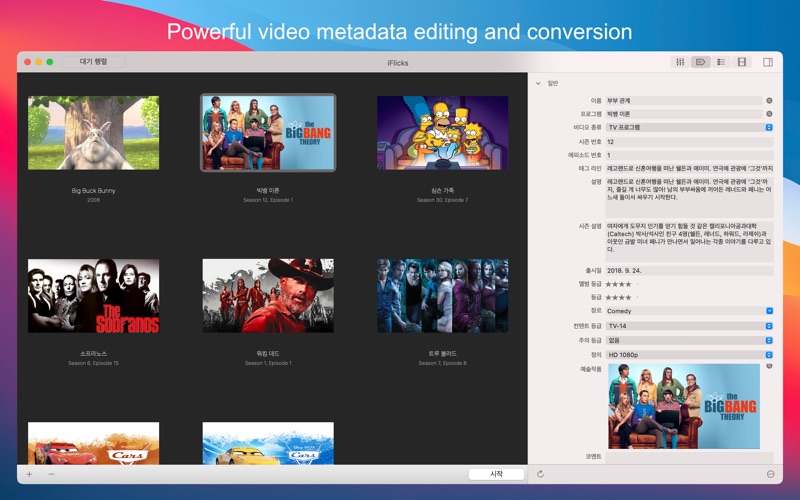The height and width of the screenshot is (500, 800).
Task: Click the "Season 1, Episode 1" caption
Action: tap(268, 363)
